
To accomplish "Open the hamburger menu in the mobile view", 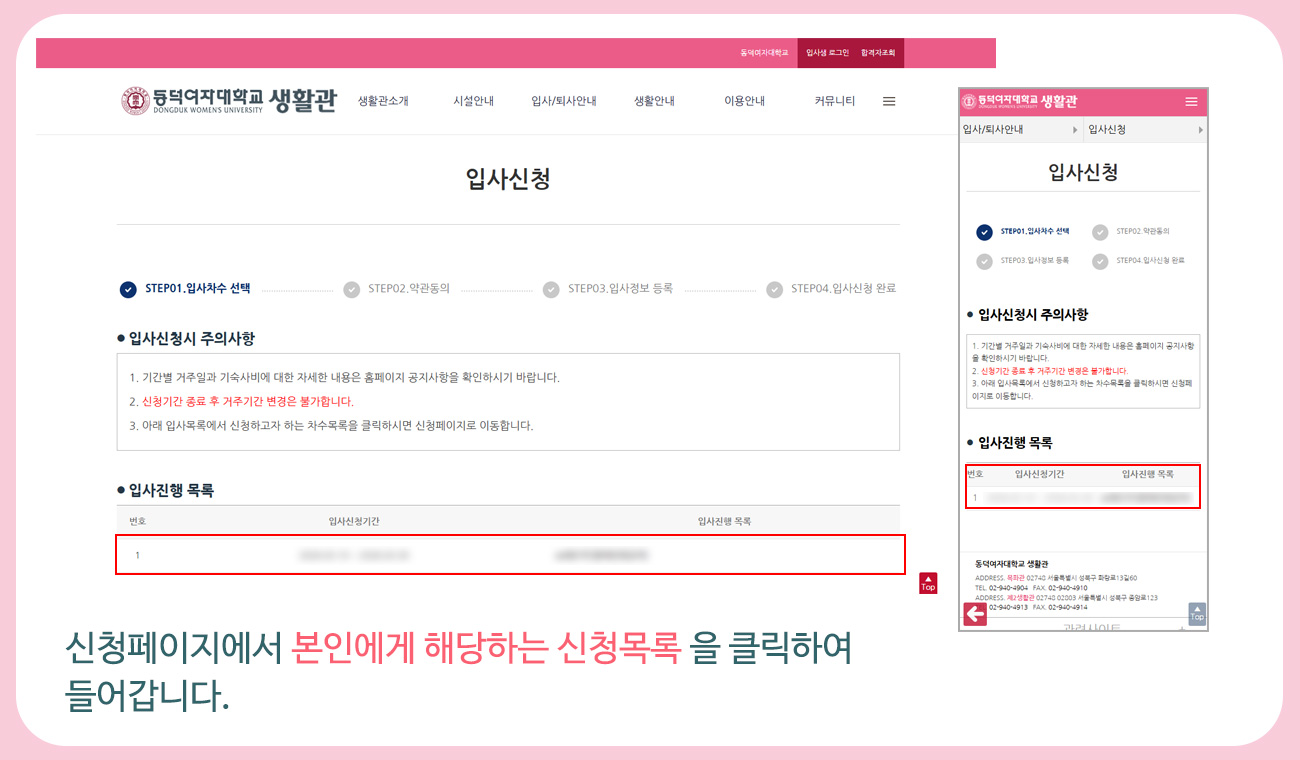I will (x=1191, y=101).
